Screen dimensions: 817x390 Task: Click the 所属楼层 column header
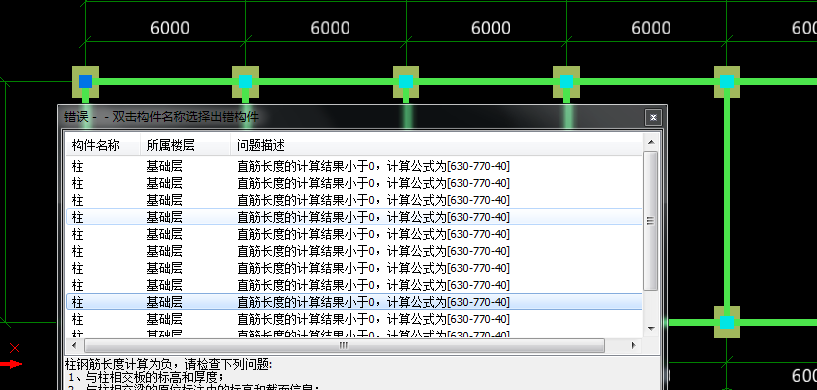point(185,145)
